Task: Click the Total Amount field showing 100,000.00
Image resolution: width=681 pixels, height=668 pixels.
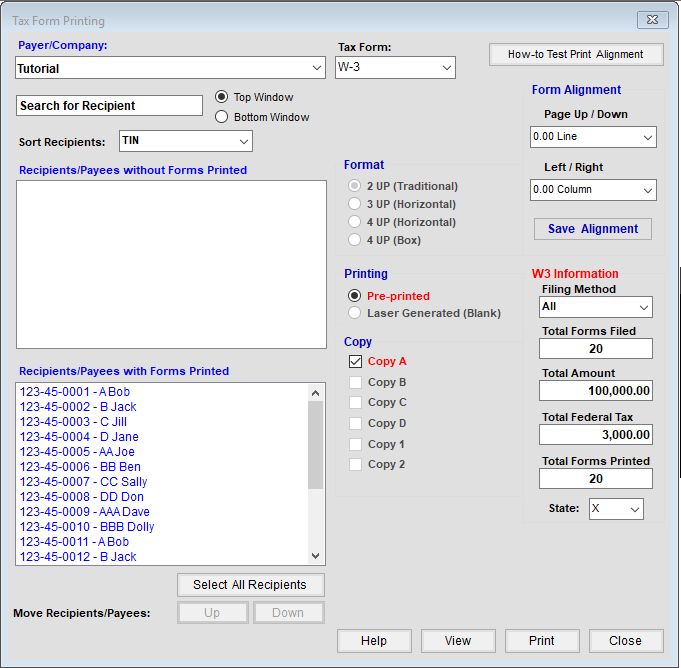Action: 596,390
